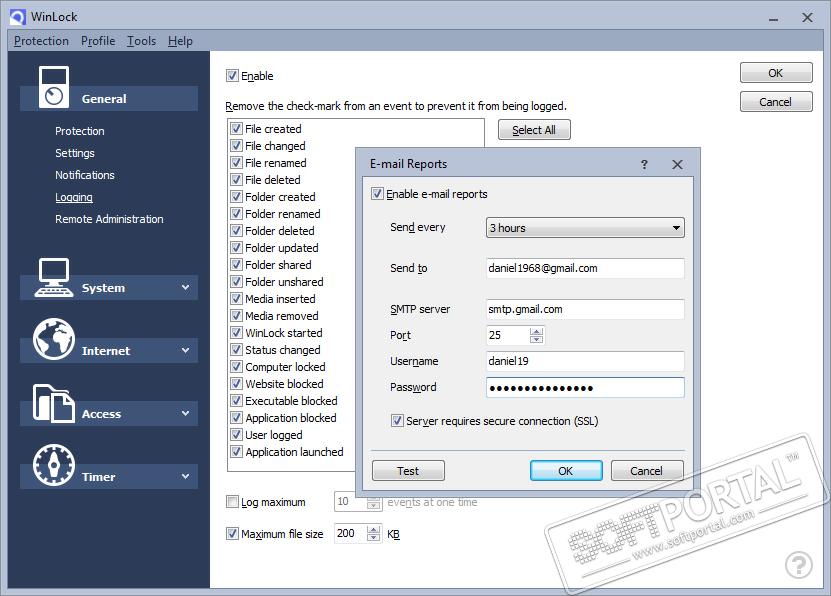Click the help question mark in dialog
The width and height of the screenshot is (831, 596).
click(x=644, y=164)
